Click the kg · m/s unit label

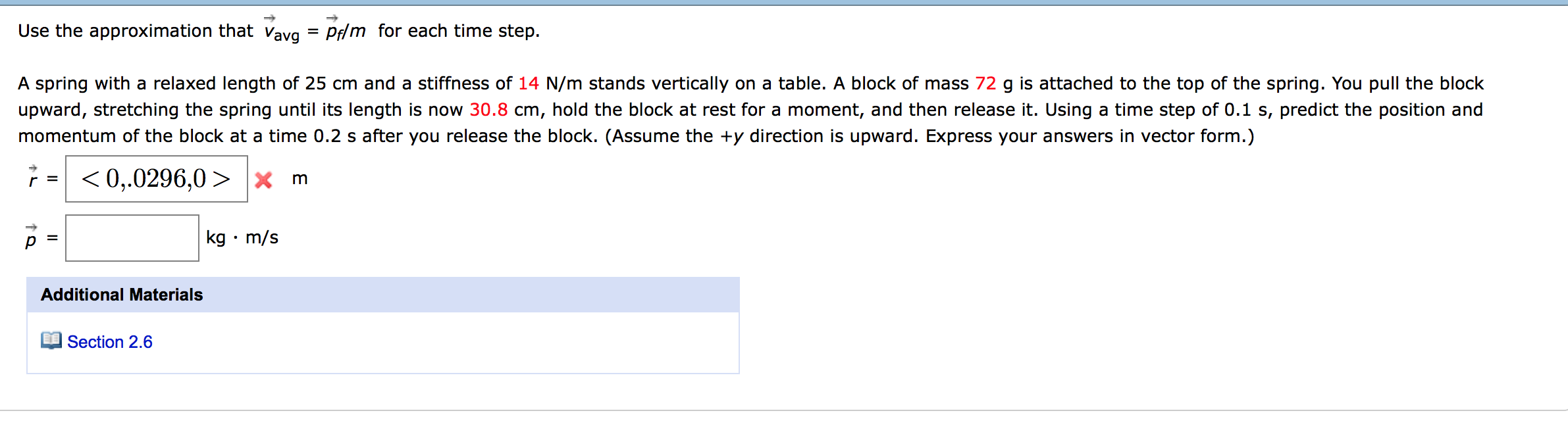(x=241, y=237)
